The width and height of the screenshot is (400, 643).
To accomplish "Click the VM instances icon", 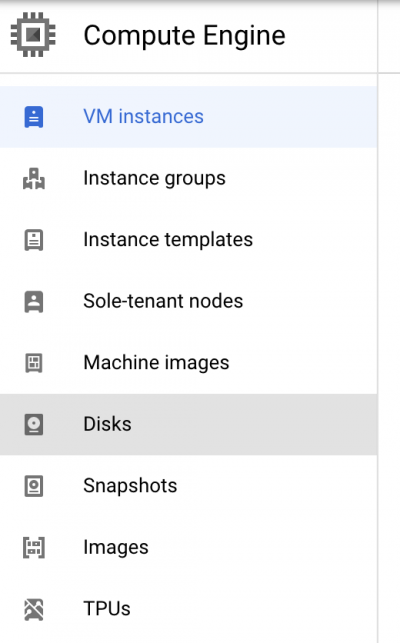I will pyautogui.click(x=34, y=117).
